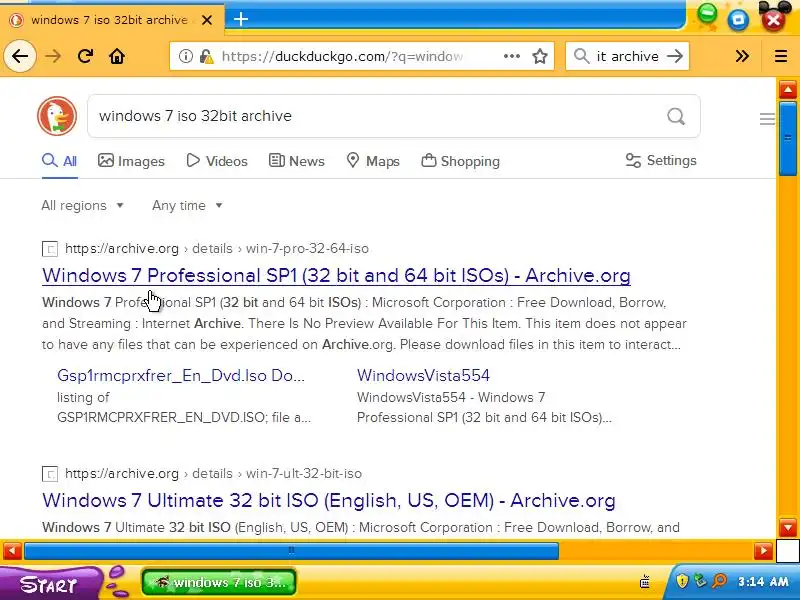The height and width of the screenshot is (600, 800).
Task: Open 'Windows 7 Professional SP1' Archive.org result
Action: click(x=336, y=276)
